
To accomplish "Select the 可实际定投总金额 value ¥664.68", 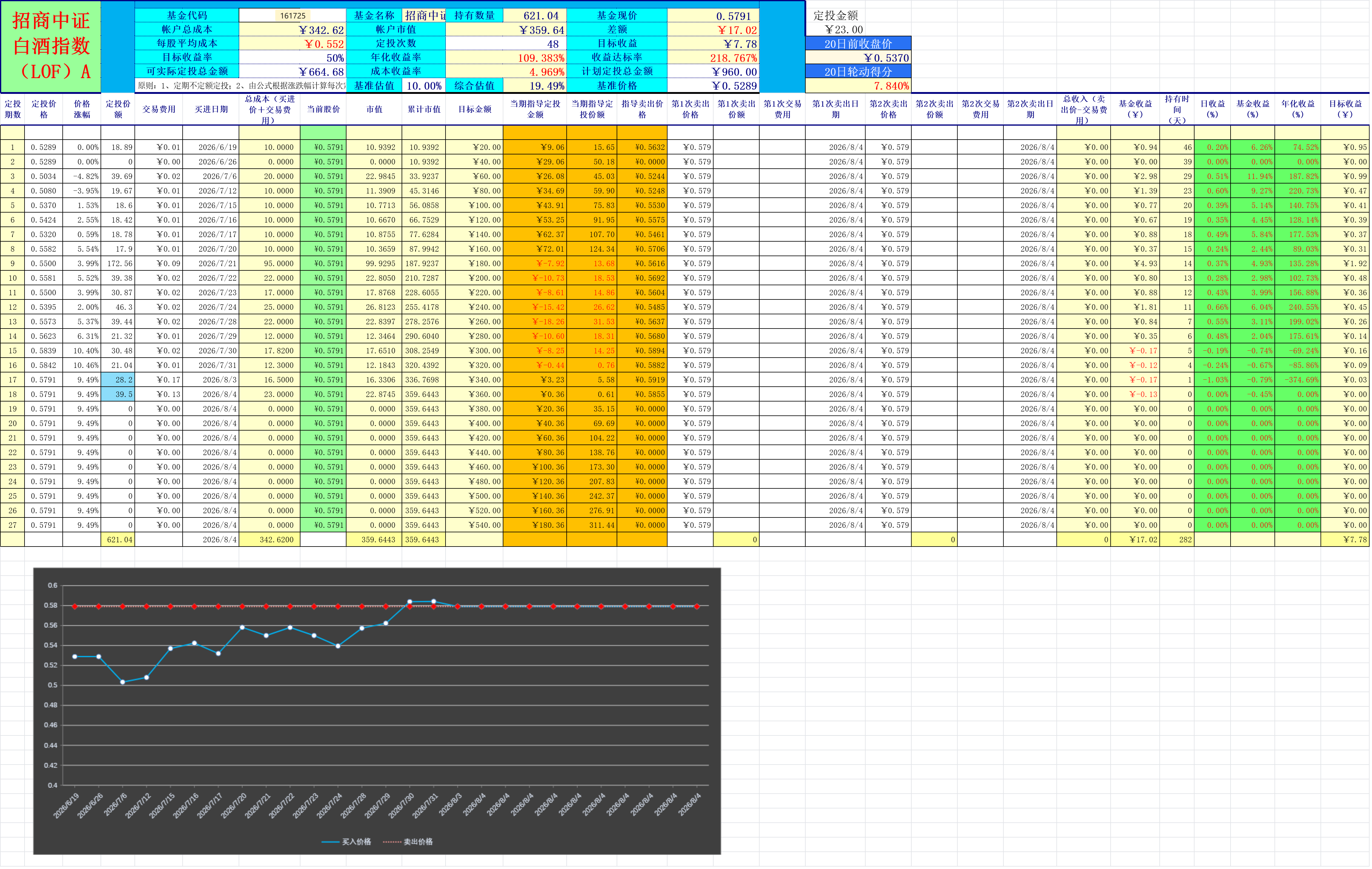I will [292, 72].
